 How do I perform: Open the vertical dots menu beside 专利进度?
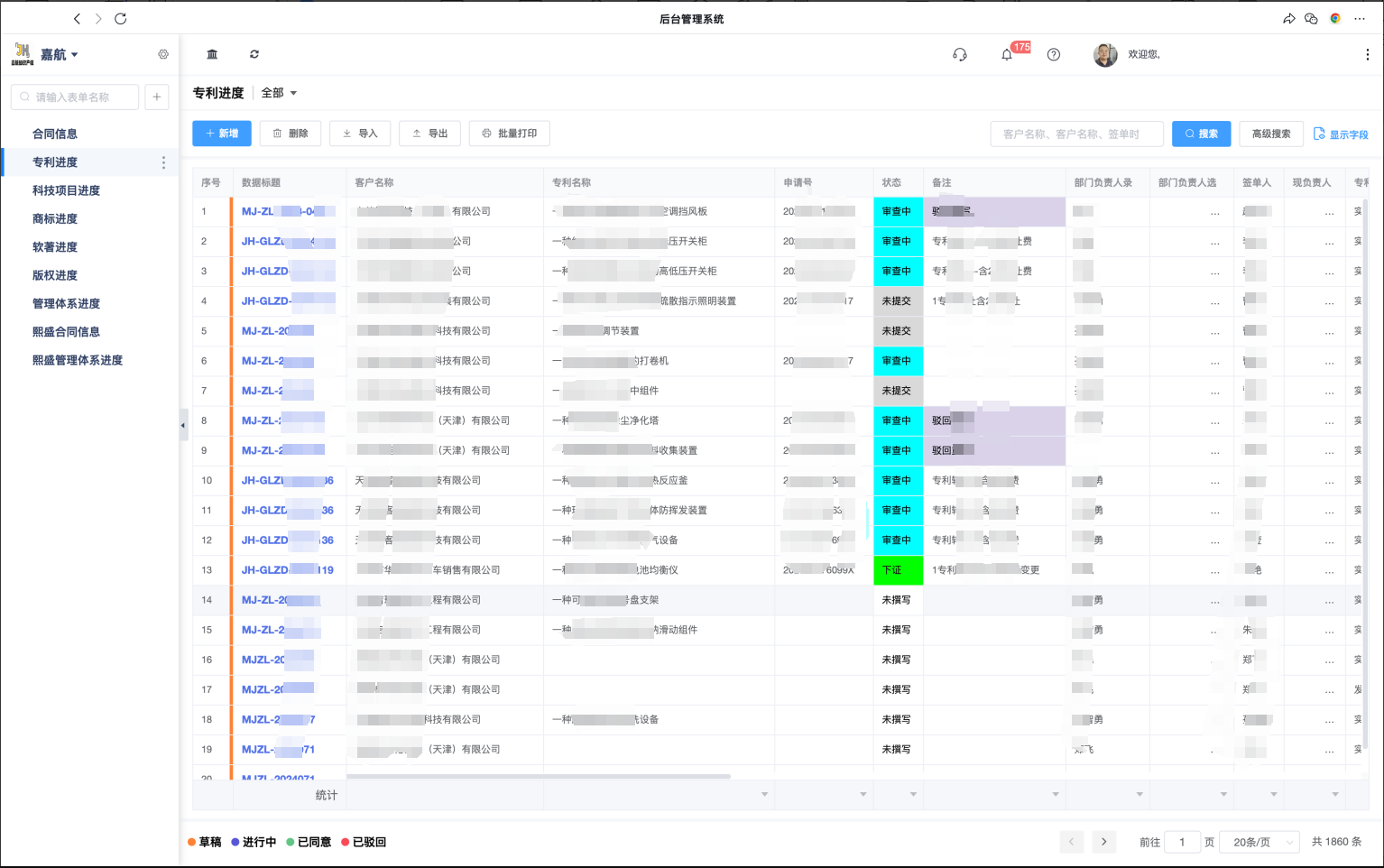163,162
